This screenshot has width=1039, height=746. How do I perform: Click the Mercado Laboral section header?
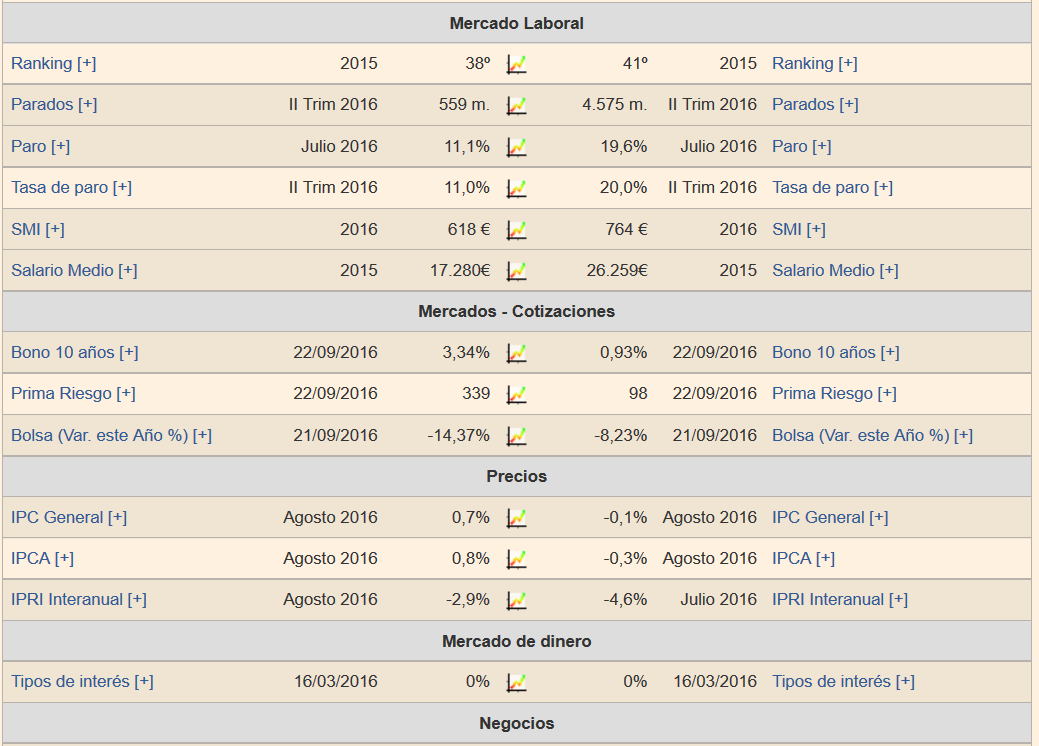point(516,23)
